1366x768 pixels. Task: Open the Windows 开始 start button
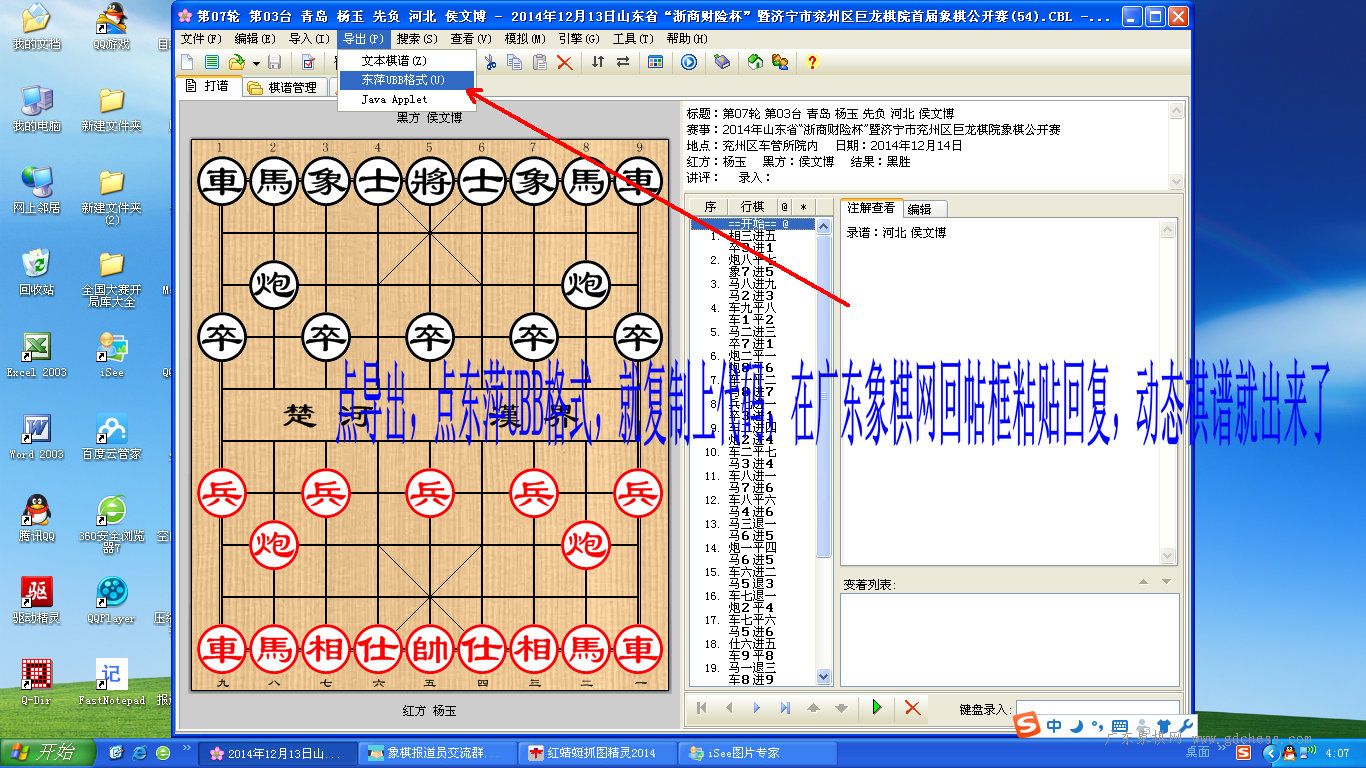(x=49, y=752)
